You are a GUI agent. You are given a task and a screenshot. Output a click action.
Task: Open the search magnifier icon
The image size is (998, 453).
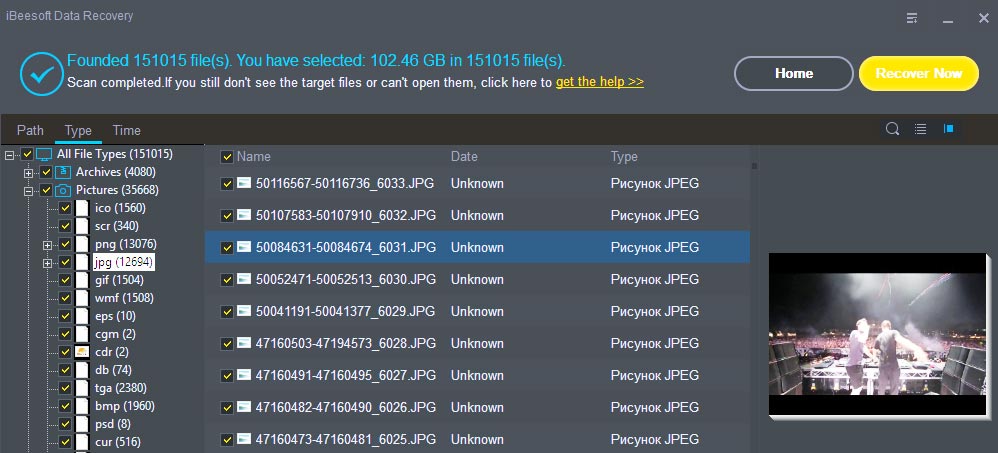tap(892, 129)
